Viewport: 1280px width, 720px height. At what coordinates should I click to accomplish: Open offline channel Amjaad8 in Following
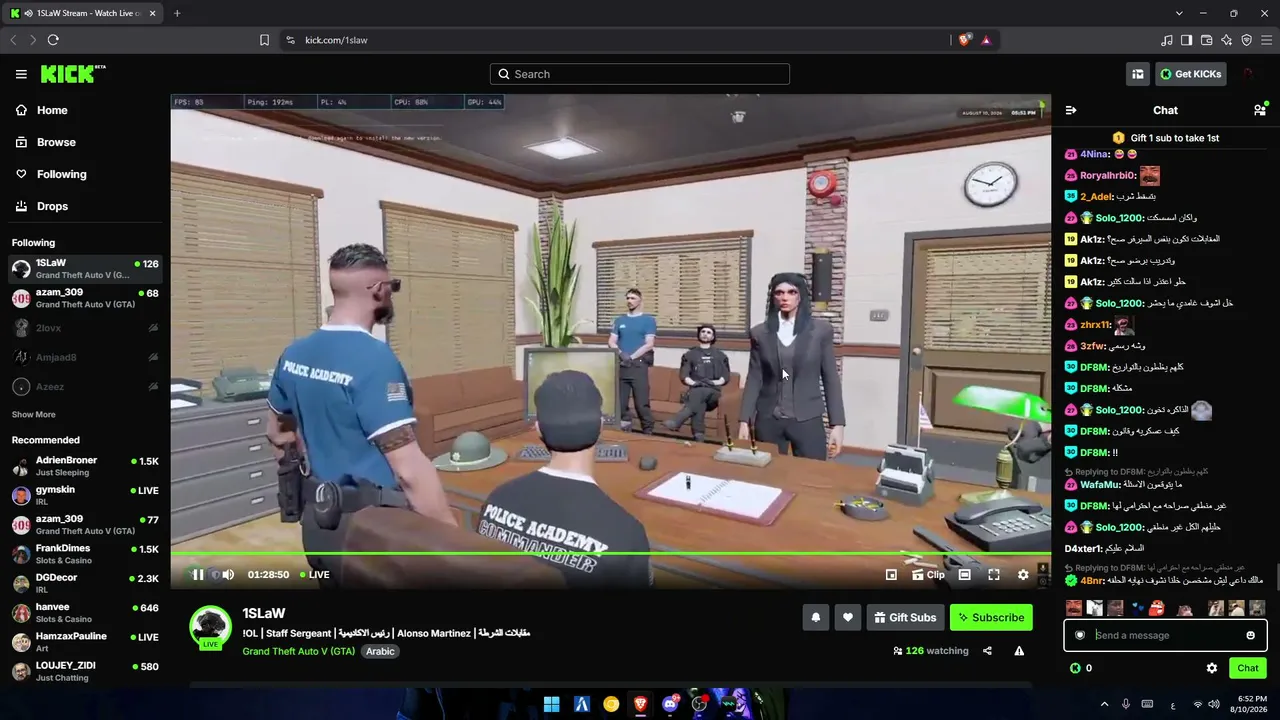click(85, 357)
